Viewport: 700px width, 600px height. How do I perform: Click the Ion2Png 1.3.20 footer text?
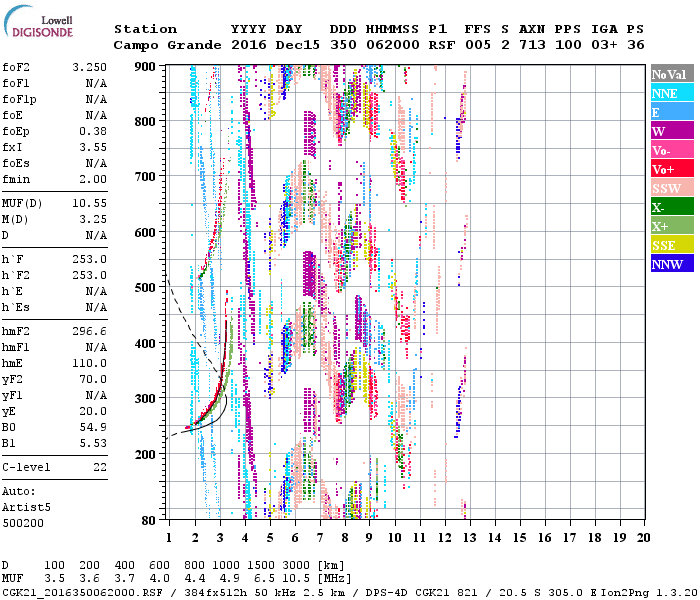point(649,592)
